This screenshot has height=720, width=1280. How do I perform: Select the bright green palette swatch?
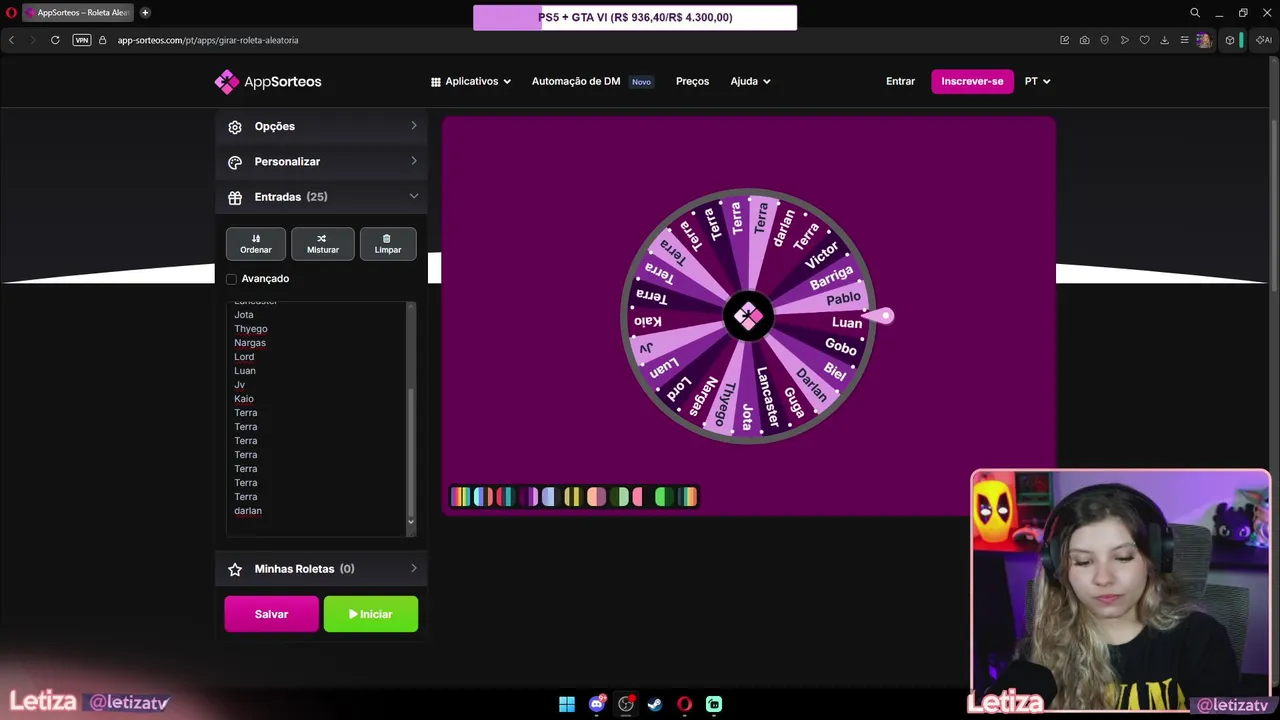point(665,496)
